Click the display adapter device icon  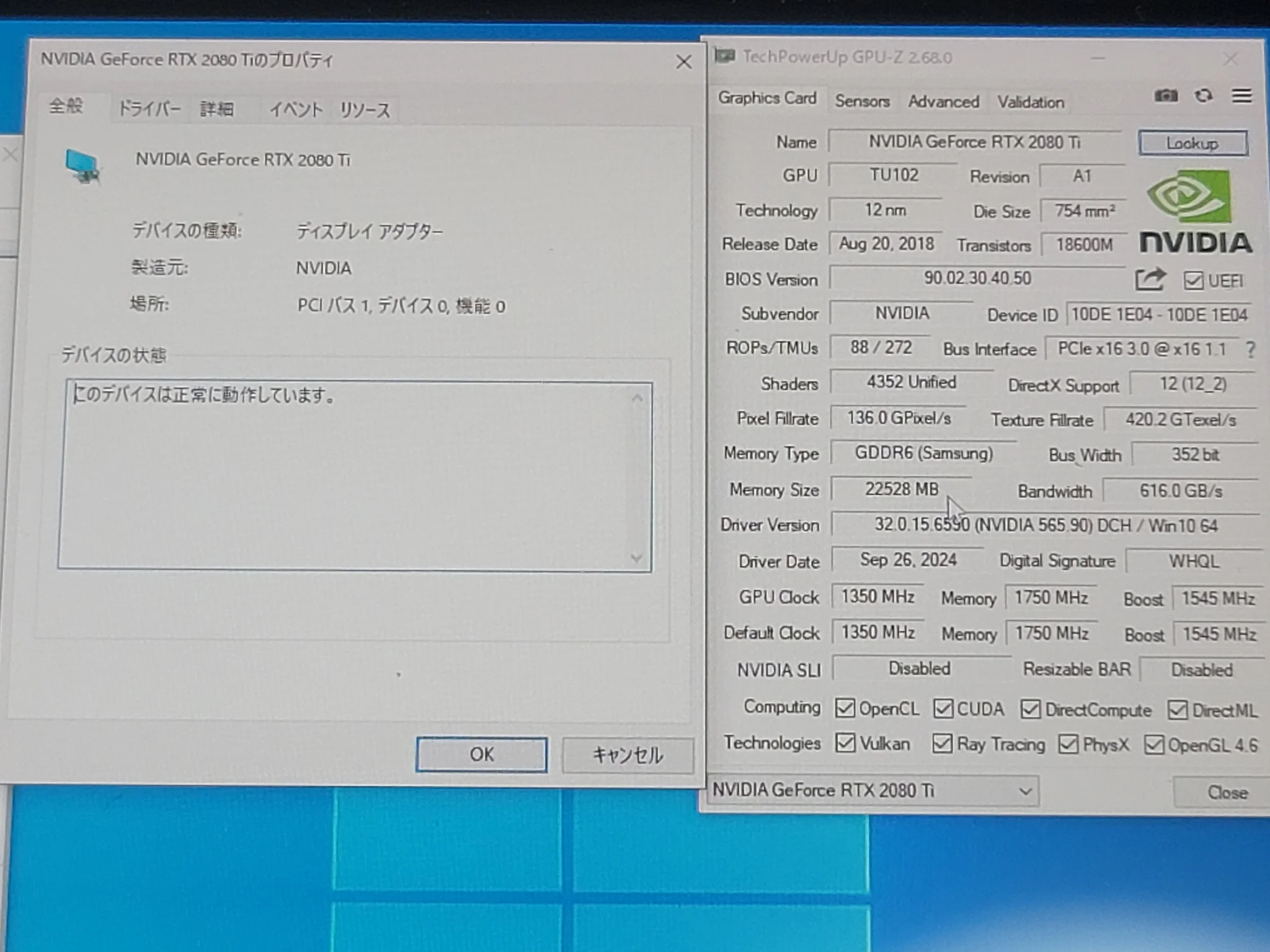pos(82,166)
